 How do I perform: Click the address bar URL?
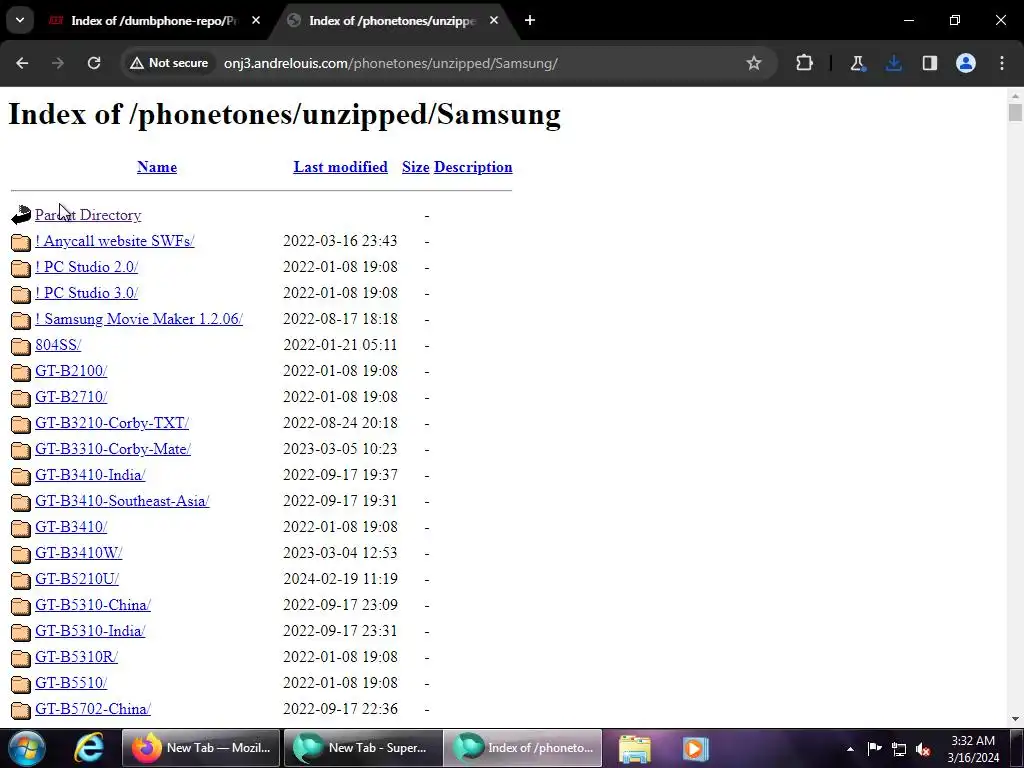coord(391,63)
